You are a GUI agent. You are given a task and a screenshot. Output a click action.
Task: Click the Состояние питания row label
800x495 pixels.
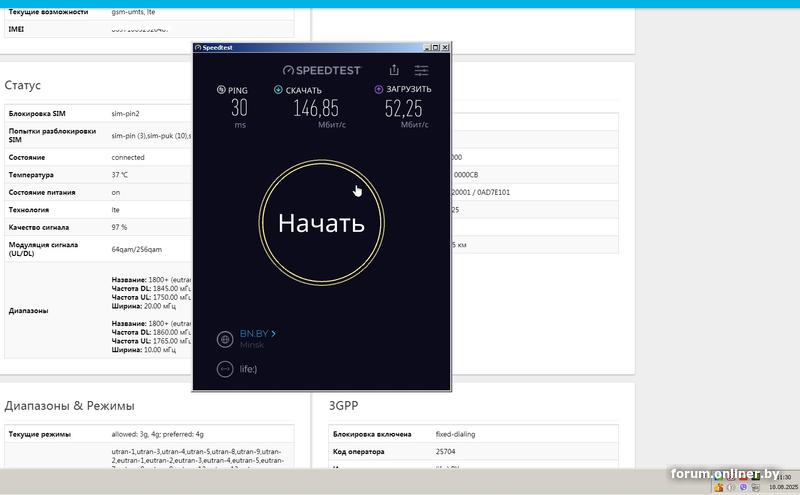pyautogui.click(x=42, y=192)
